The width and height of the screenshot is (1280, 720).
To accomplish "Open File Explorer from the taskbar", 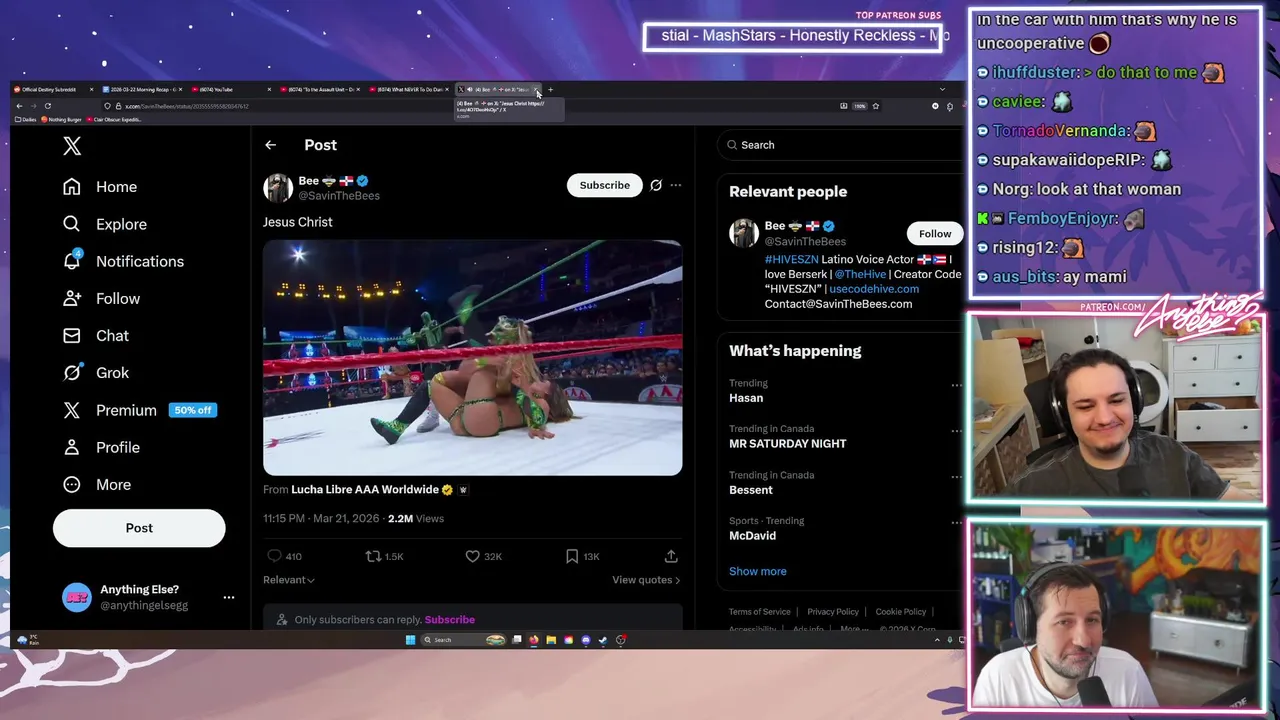I will (551, 640).
